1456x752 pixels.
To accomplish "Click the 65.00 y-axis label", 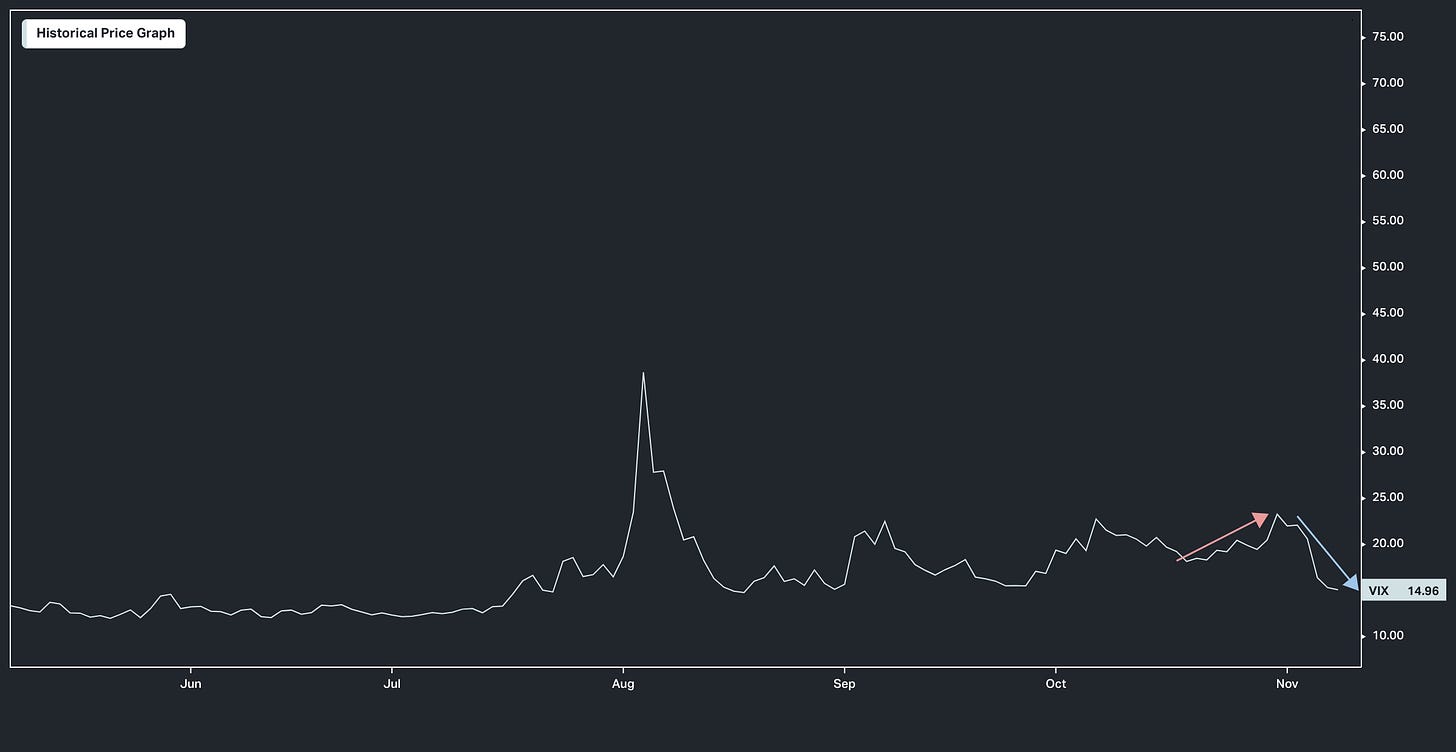I will [1388, 129].
